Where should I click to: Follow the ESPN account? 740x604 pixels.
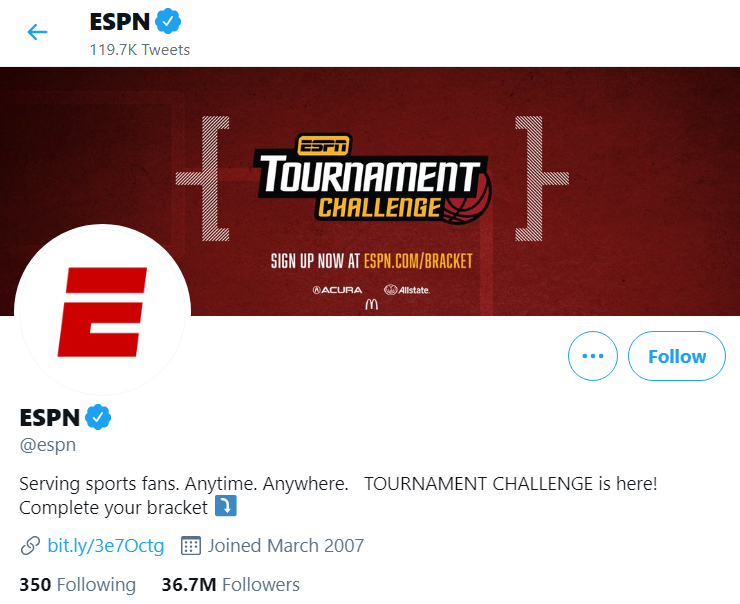coord(677,356)
